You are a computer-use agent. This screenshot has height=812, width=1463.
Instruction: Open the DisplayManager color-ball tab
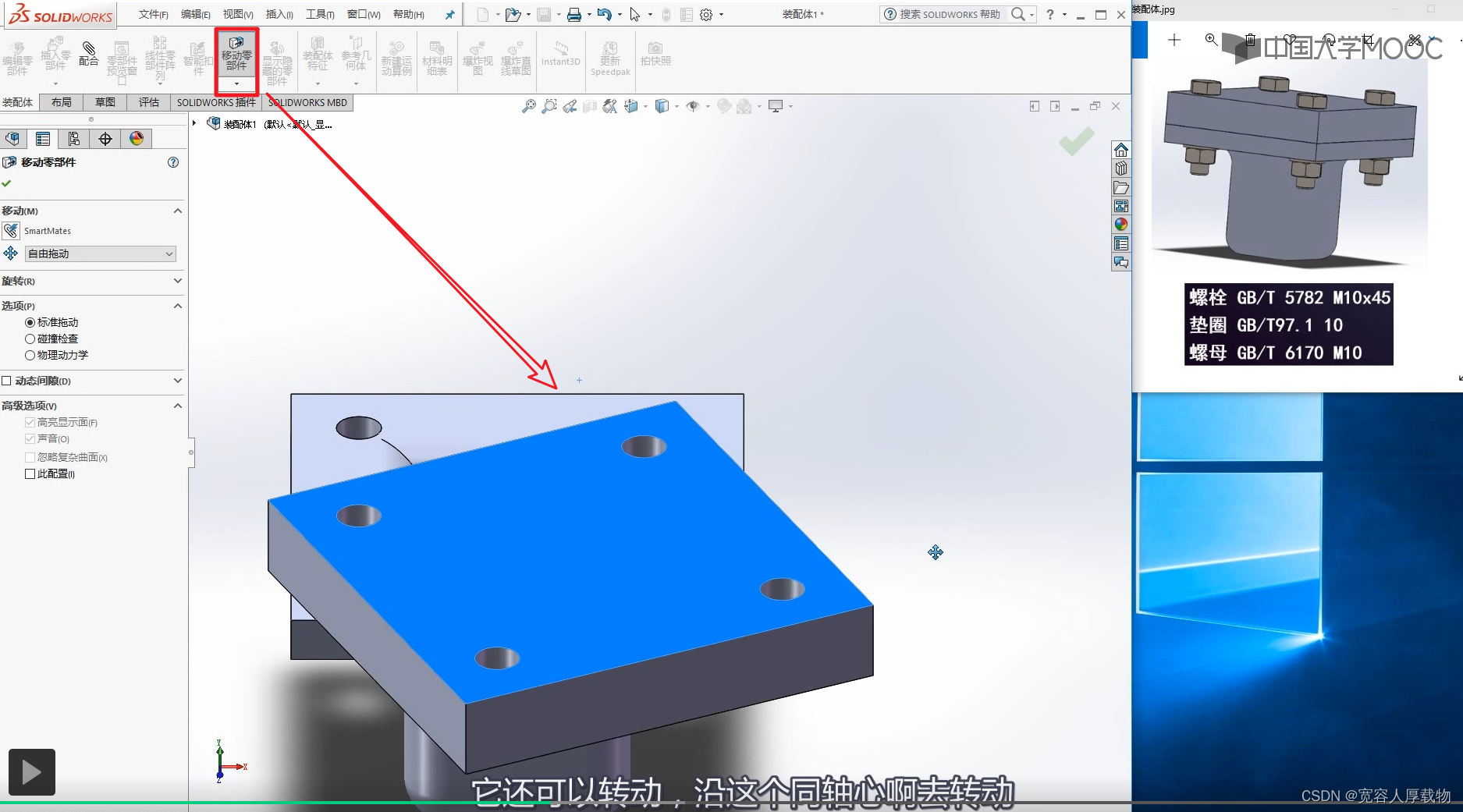(x=137, y=139)
